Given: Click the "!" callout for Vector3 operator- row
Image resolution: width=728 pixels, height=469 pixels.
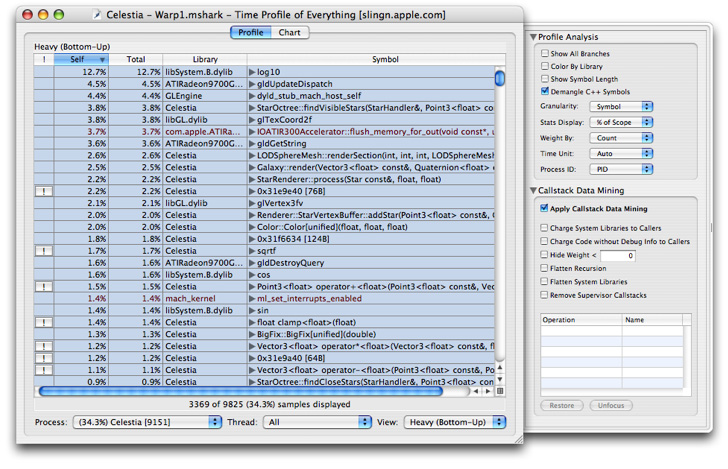Looking at the screenshot, I should point(46,370).
